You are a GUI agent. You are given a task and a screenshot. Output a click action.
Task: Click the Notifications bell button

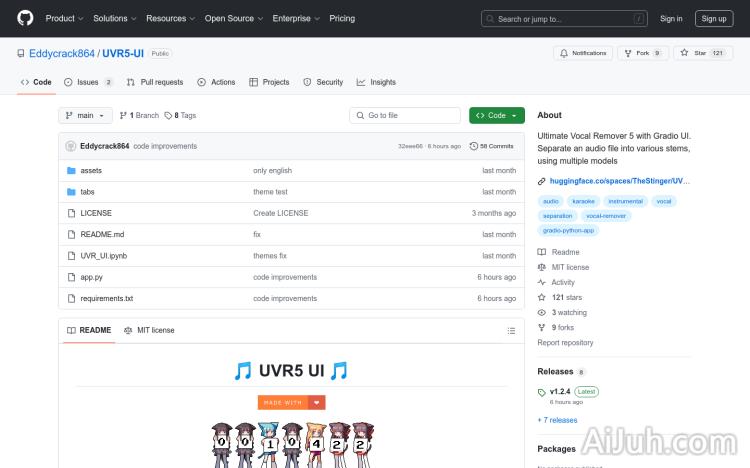coord(583,53)
